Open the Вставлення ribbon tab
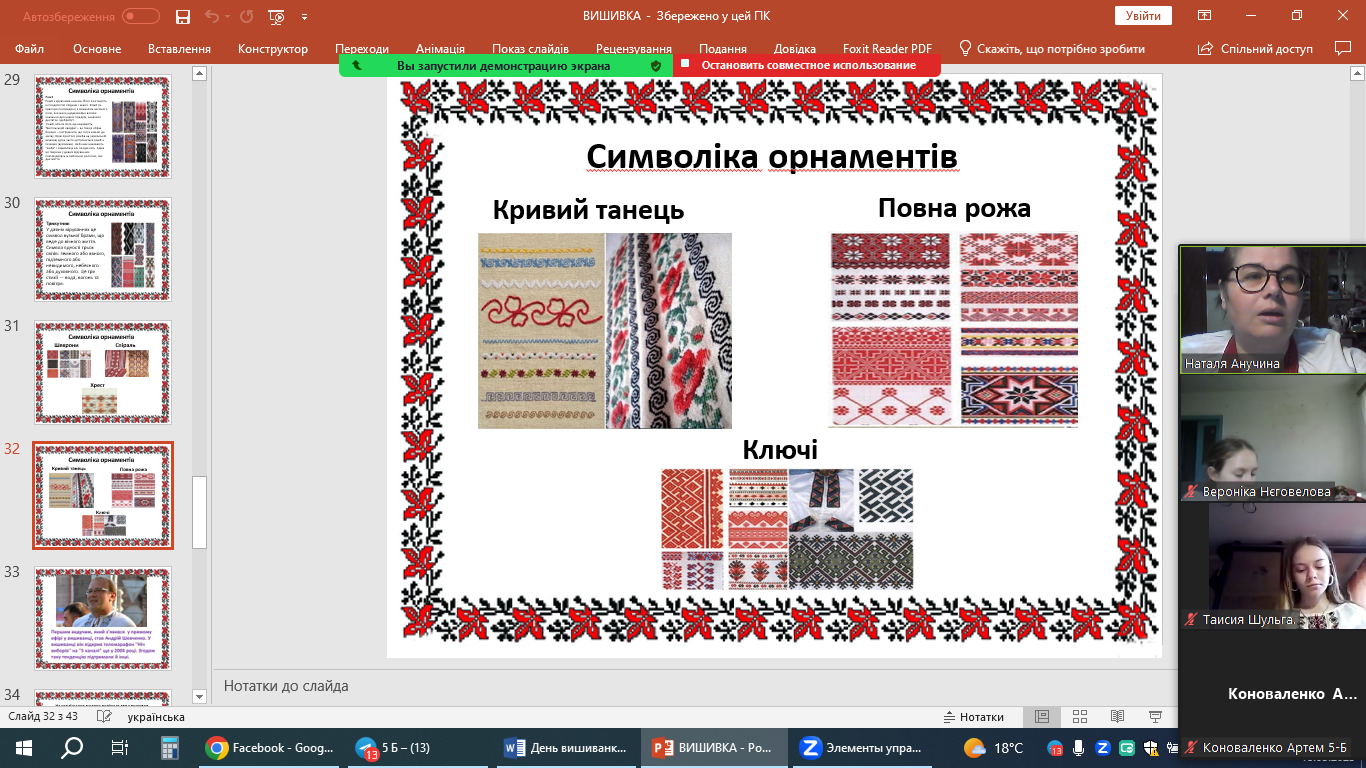The height and width of the screenshot is (768, 1366). tap(179, 49)
